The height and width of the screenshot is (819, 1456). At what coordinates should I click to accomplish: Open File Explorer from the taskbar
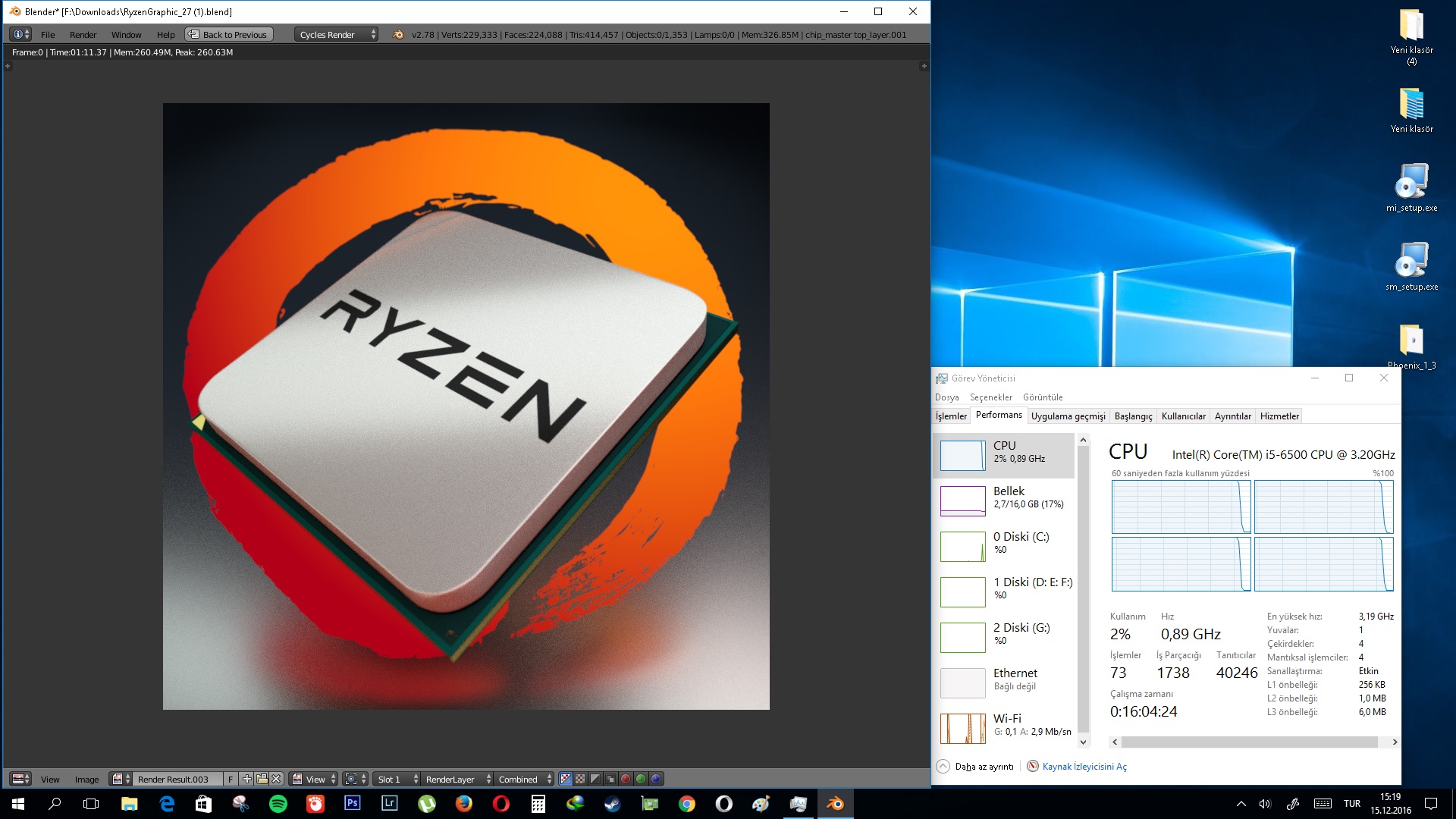click(x=130, y=803)
